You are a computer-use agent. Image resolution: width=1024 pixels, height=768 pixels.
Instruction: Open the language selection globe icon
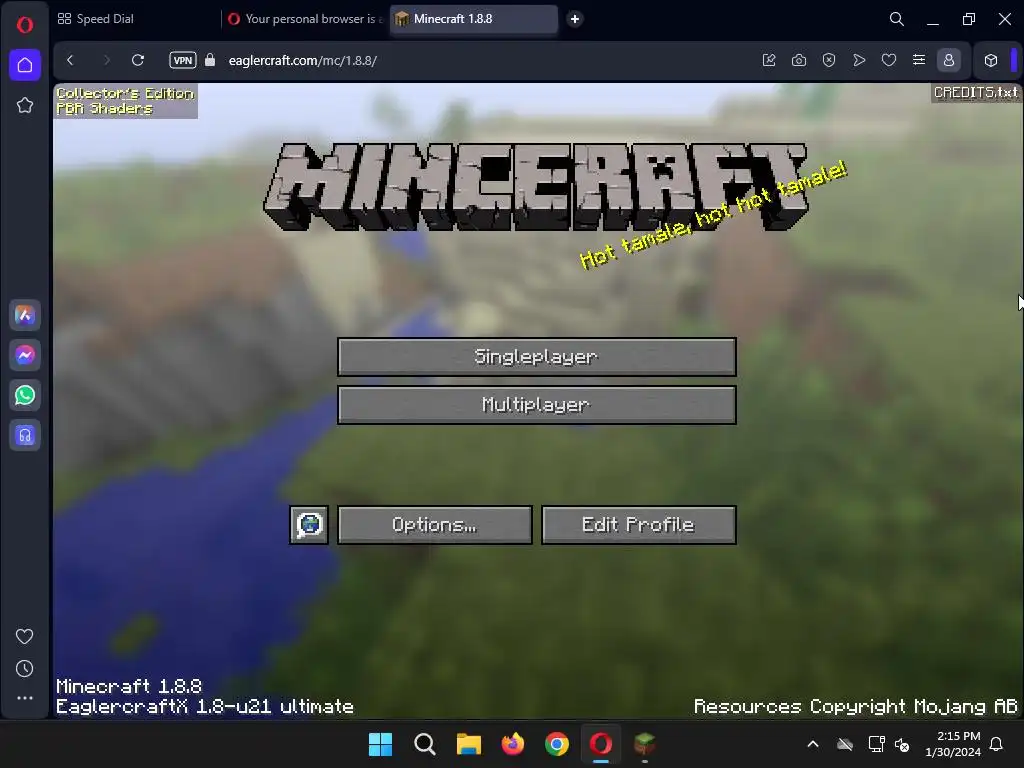309,524
